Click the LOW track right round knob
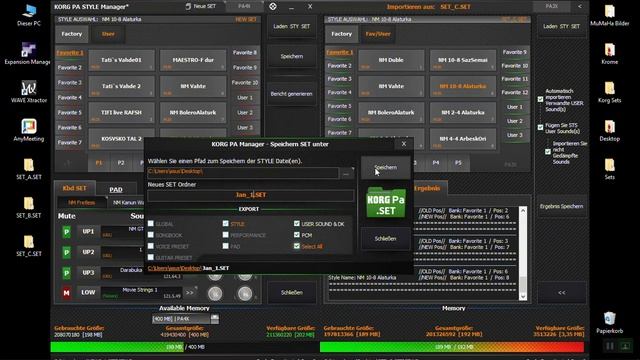Image resolution: width=640 pixels, height=360 pixels. point(245,293)
